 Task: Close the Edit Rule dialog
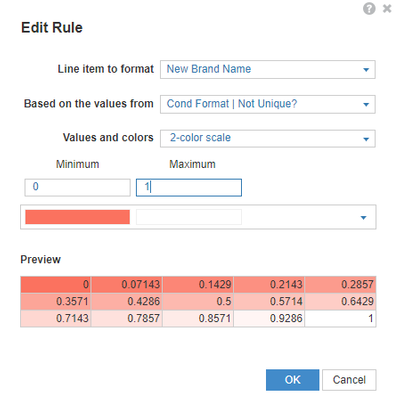click(x=387, y=8)
